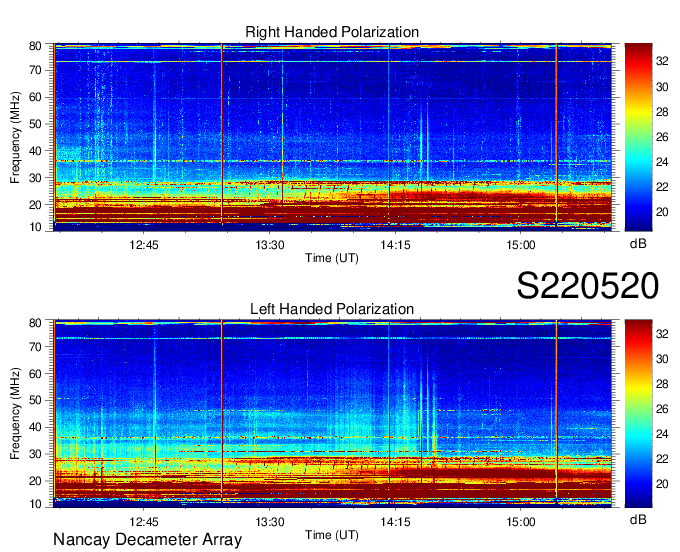Click the 22 label on Left Handed color bar

662,459
